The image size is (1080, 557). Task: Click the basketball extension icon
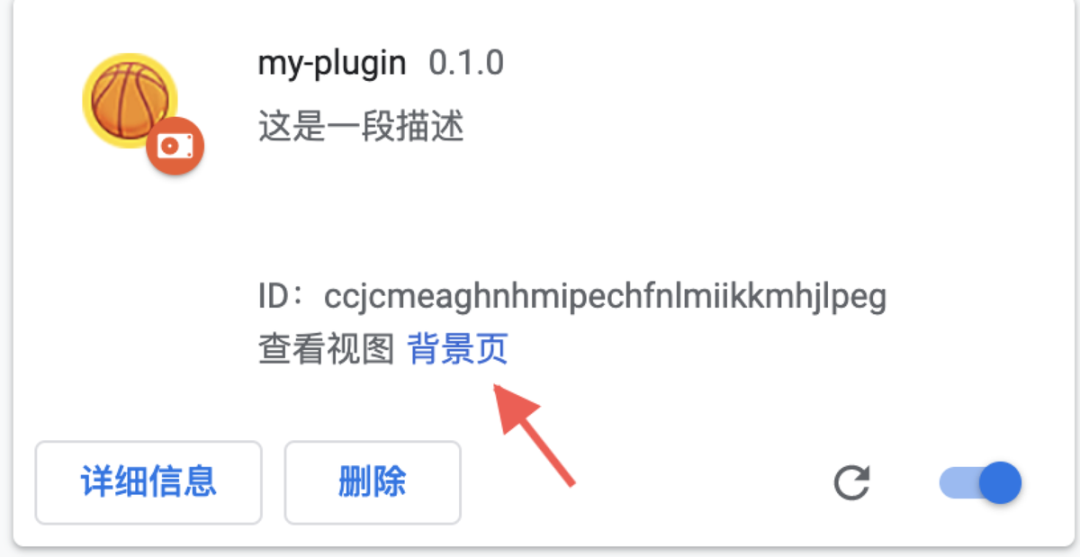pyautogui.click(x=130, y=101)
